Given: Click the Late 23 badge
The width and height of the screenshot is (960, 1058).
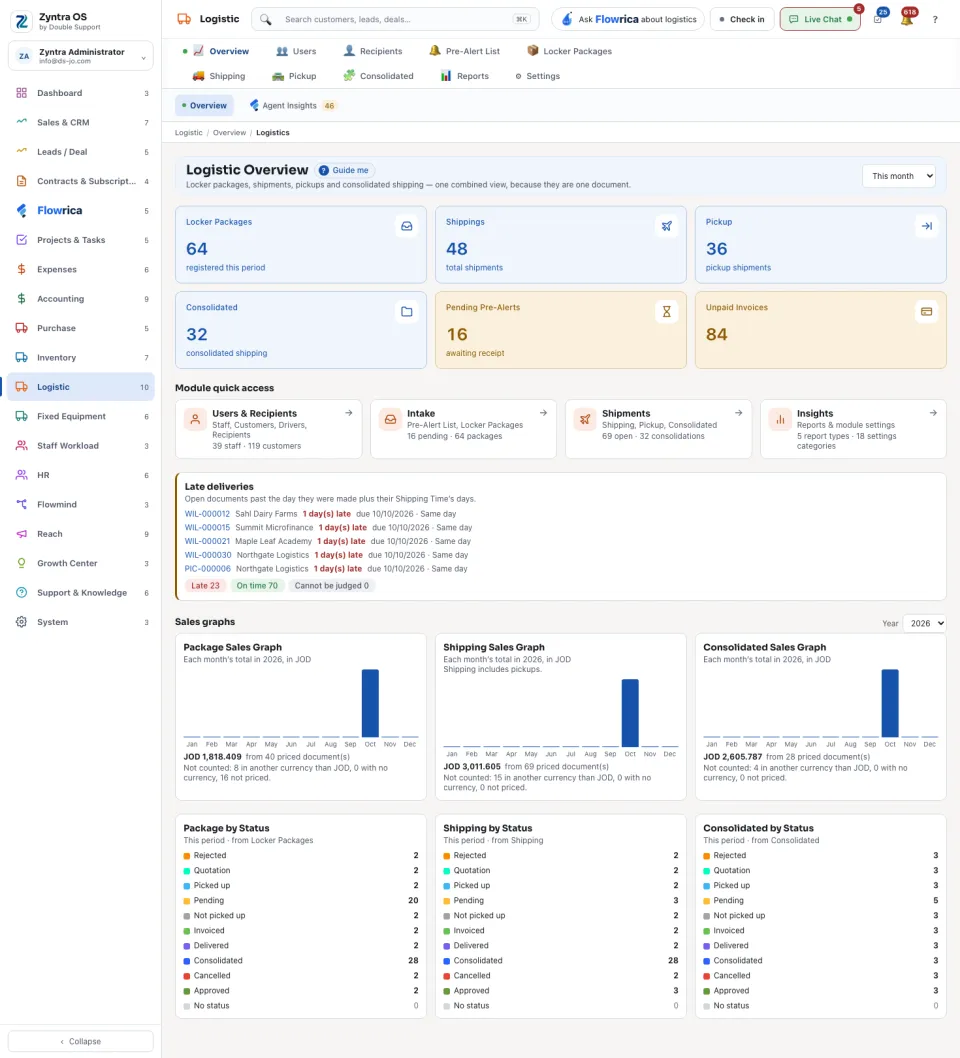Looking at the screenshot, I should tap(205, 586).
